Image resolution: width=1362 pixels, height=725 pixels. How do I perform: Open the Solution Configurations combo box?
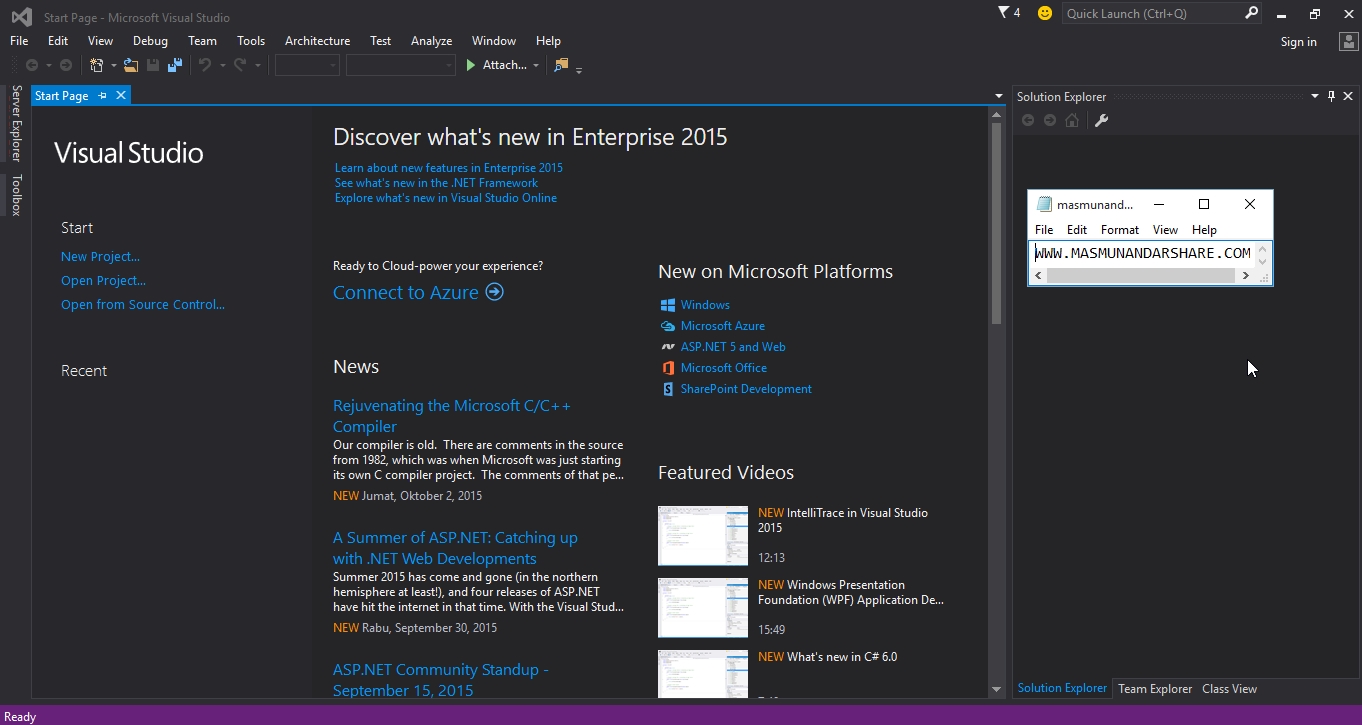pyautogui.click(x=307, y=65)
